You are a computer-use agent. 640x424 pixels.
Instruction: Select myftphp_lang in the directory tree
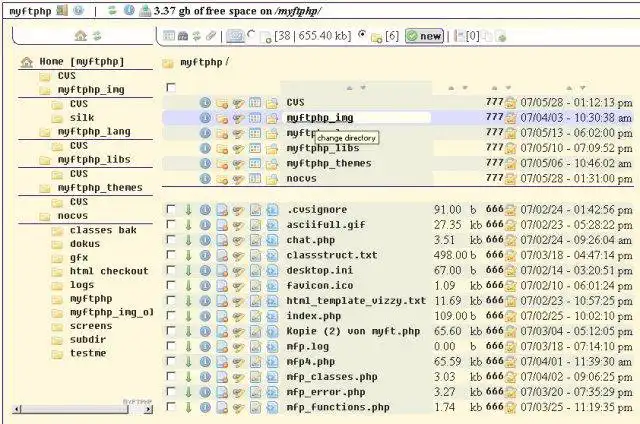94,132
